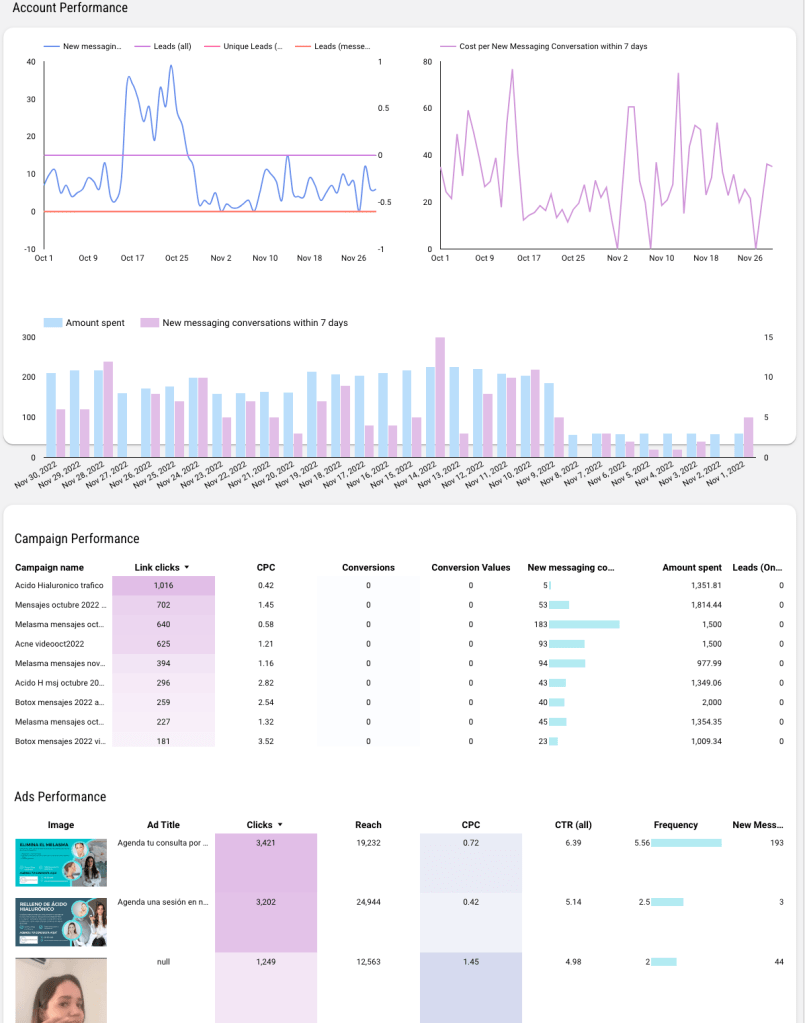The image size is (805, 1023).
Task: Click the Amount spent blue legend swatch
Action: 53,323
